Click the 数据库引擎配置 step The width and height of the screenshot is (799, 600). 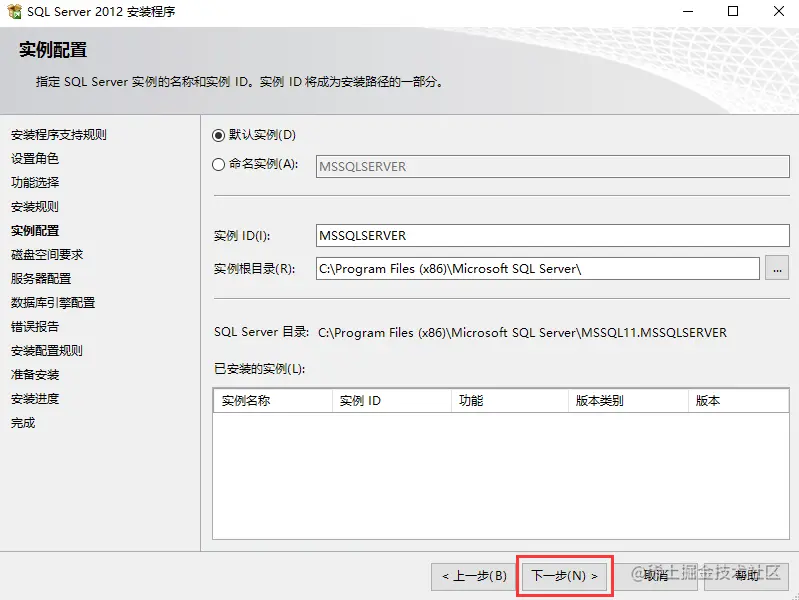click(x=53, y=302)
